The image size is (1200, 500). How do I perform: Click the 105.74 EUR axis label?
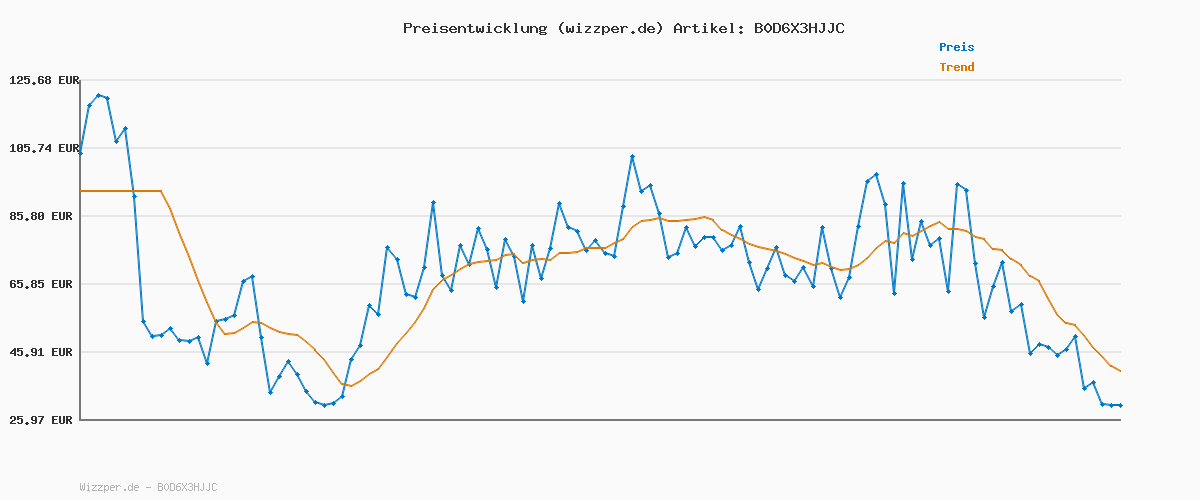[x=43, y=148]
